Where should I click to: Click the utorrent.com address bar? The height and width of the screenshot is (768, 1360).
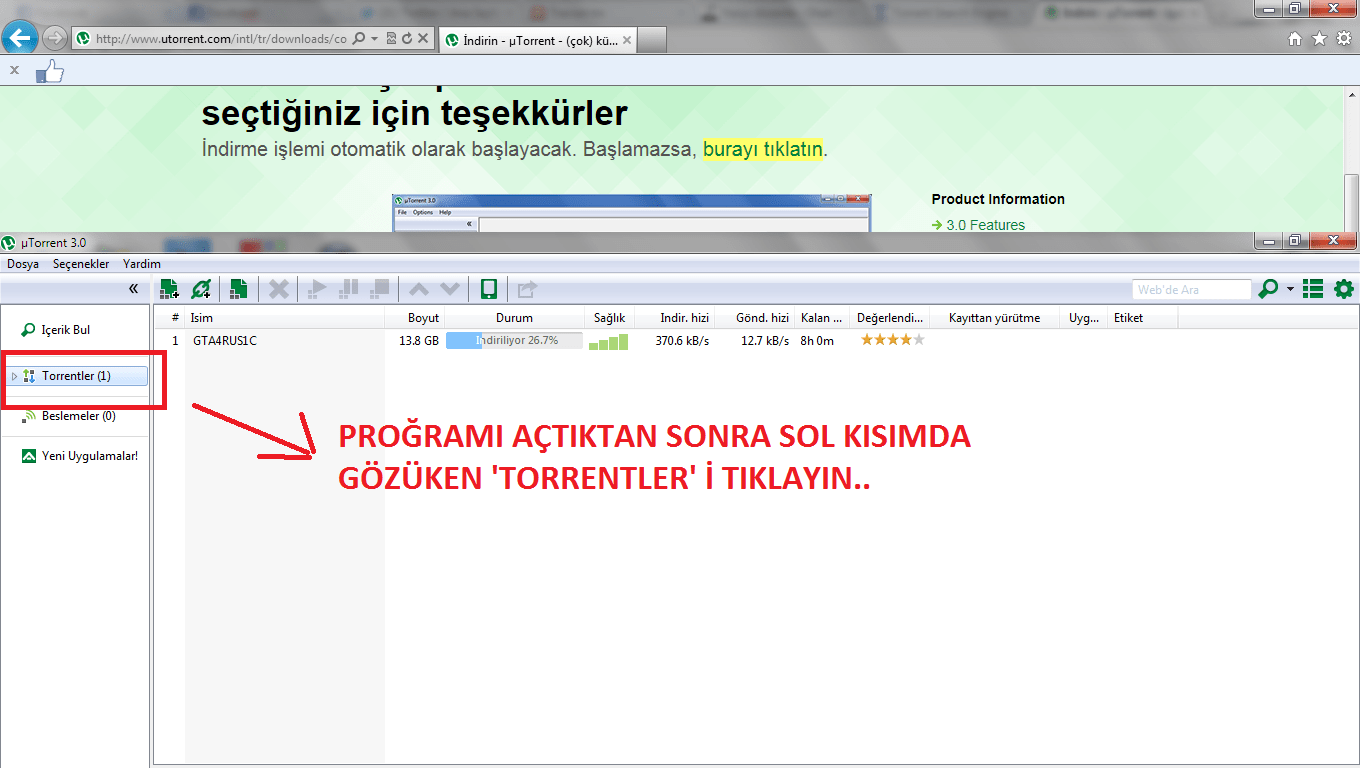tap(220, 39)
